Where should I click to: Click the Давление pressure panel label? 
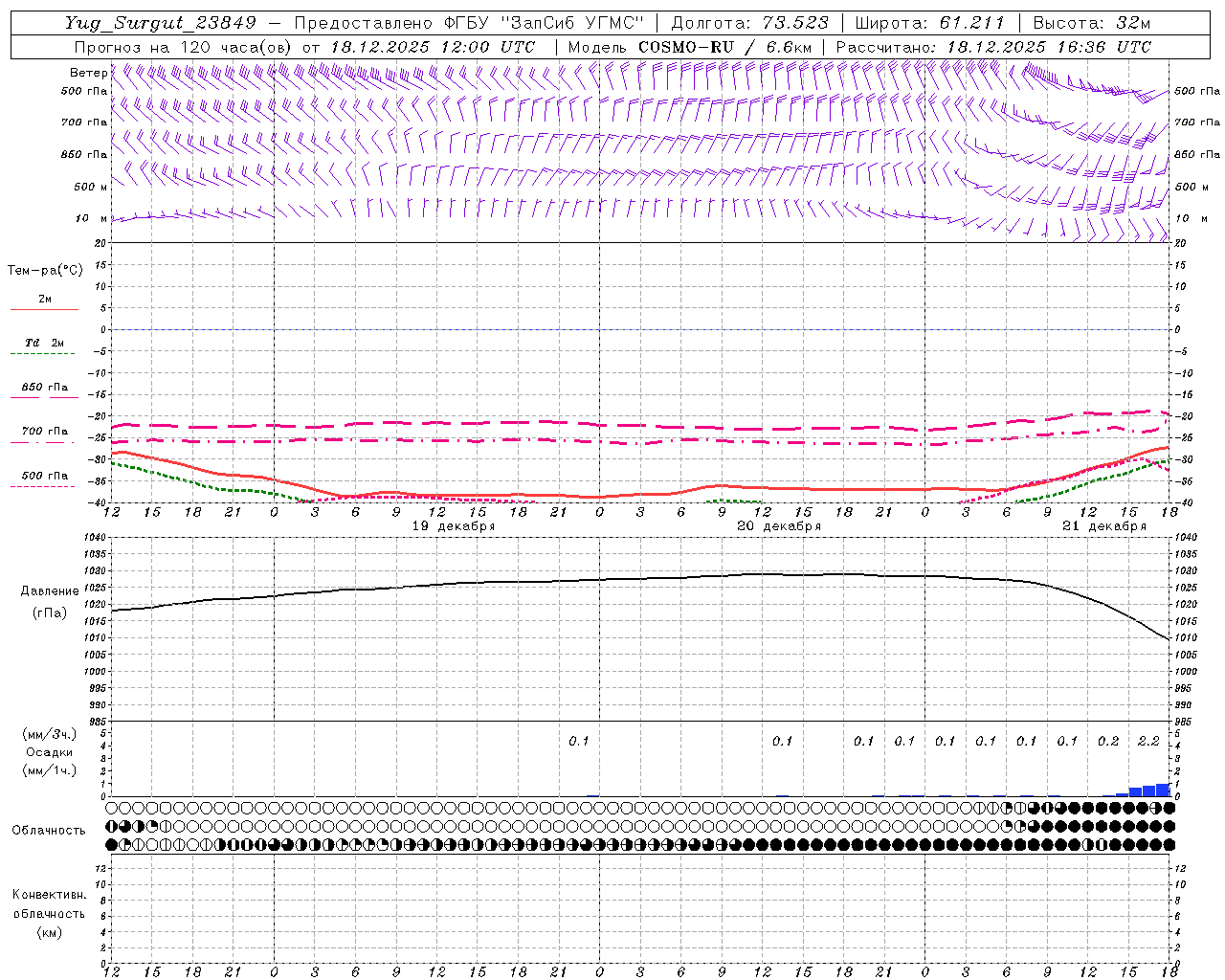pos(50,591)
